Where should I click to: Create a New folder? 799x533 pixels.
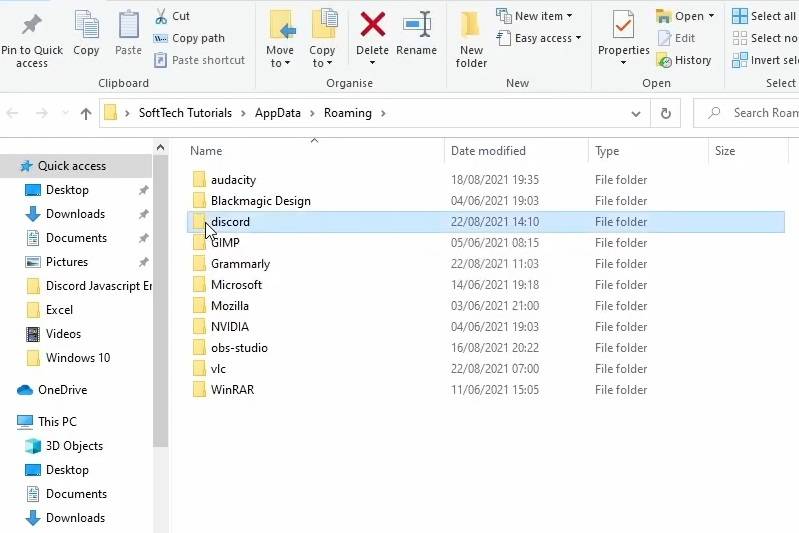click(471, 39)
